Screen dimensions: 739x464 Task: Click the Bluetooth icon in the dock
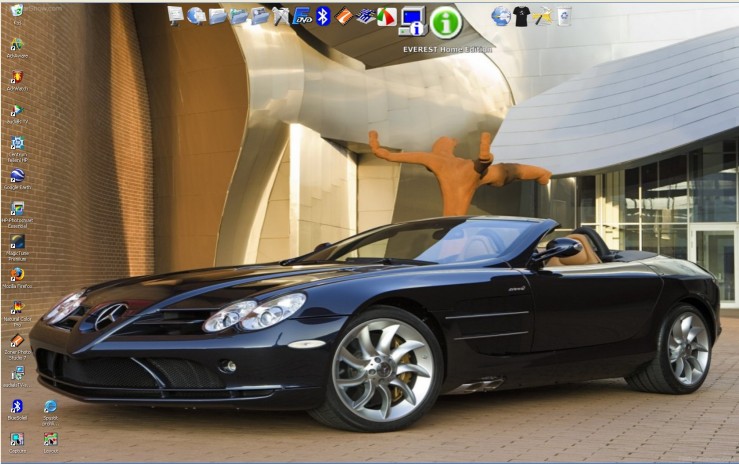[323, 16]
